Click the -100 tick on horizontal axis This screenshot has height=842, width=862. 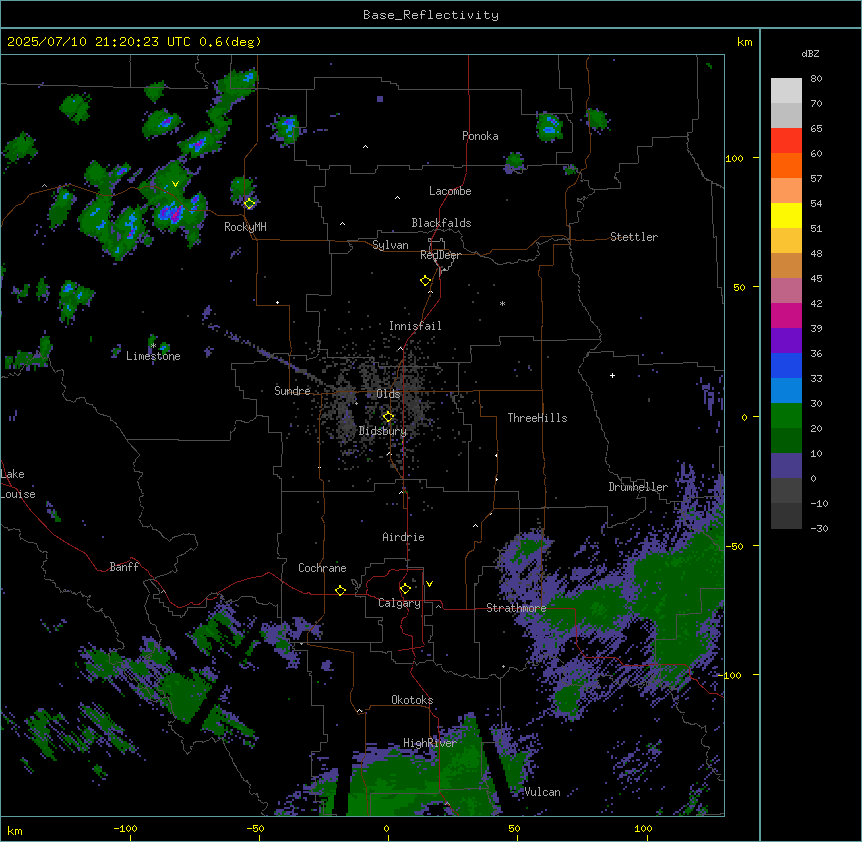click(125, 828)
